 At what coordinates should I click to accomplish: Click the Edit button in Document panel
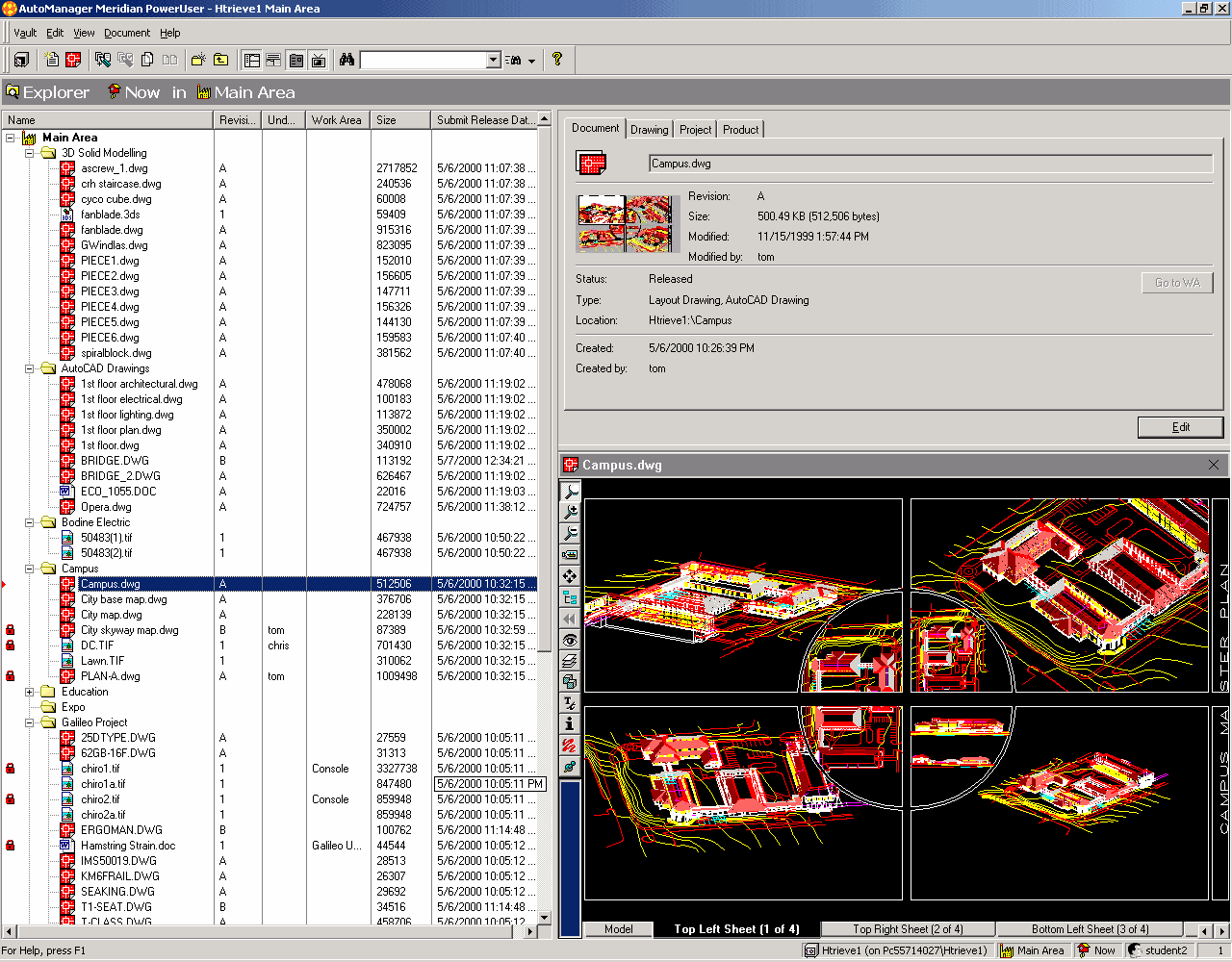[1181, 427]
